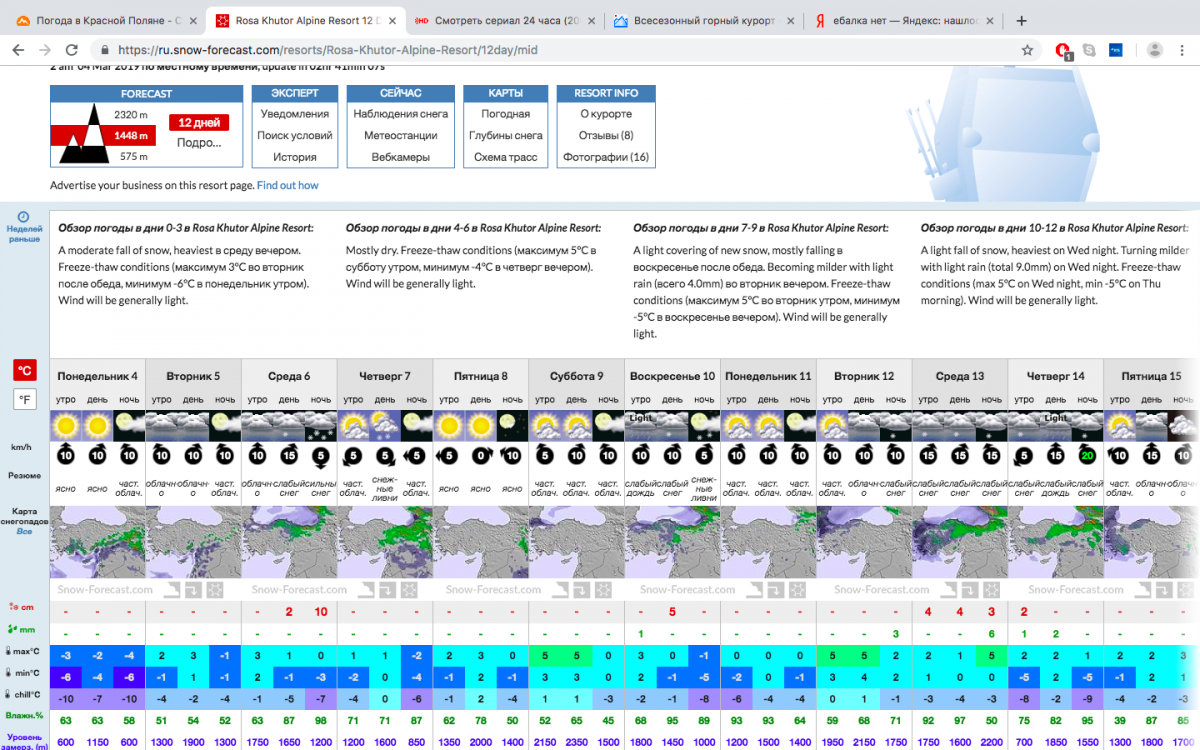This screenshot has height=750, width=1200.
Task: Open the Chrome profile avatar
Action: 1155,50
